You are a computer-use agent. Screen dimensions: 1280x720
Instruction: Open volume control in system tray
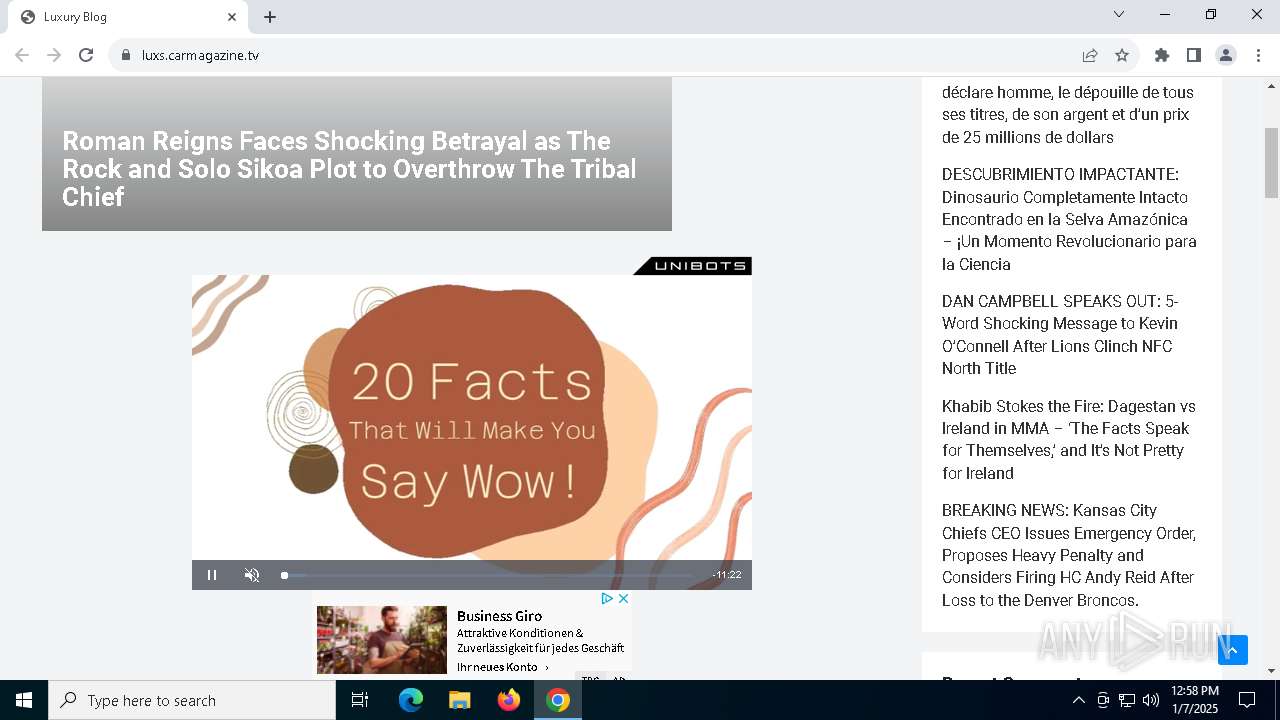point(1151,700)
